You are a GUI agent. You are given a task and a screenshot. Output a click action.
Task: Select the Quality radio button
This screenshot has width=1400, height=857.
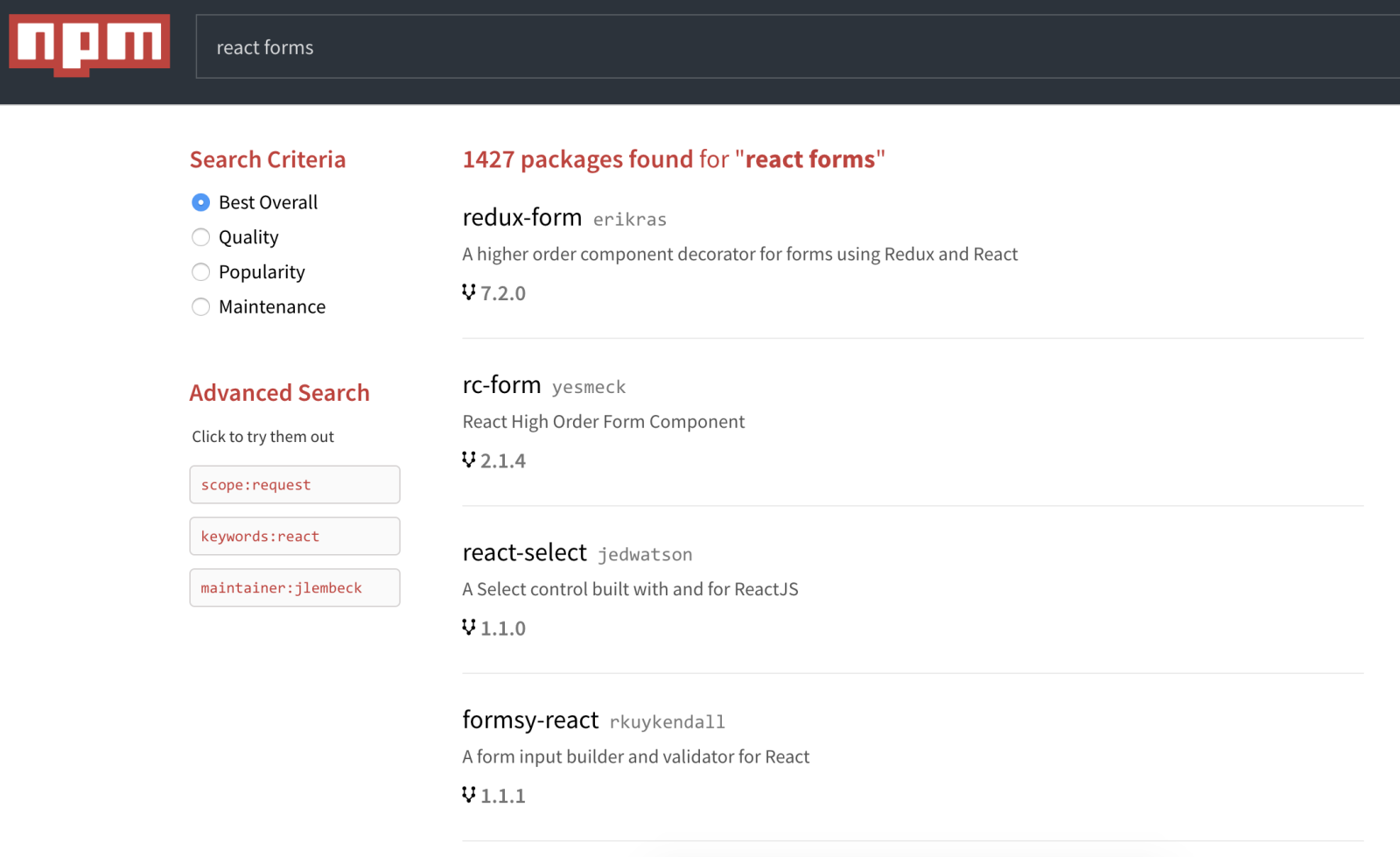[x=200, y=237]
